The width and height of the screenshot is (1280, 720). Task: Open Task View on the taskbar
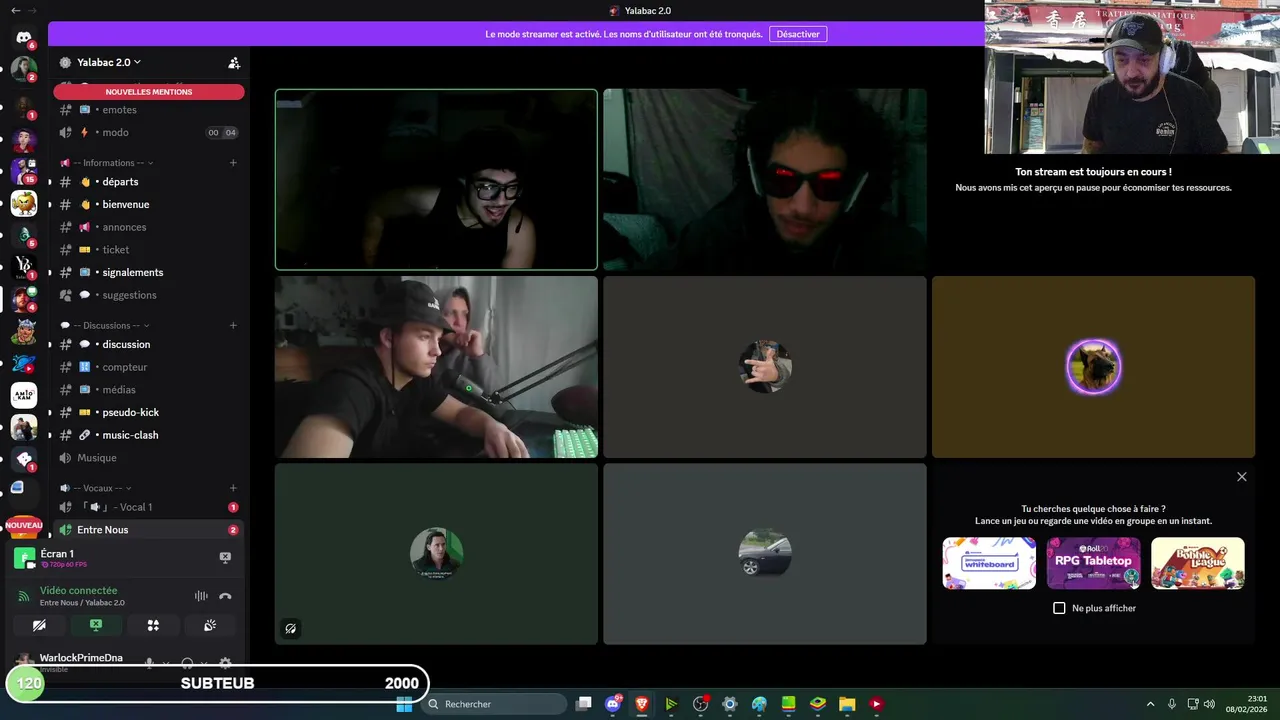(584, 704)
